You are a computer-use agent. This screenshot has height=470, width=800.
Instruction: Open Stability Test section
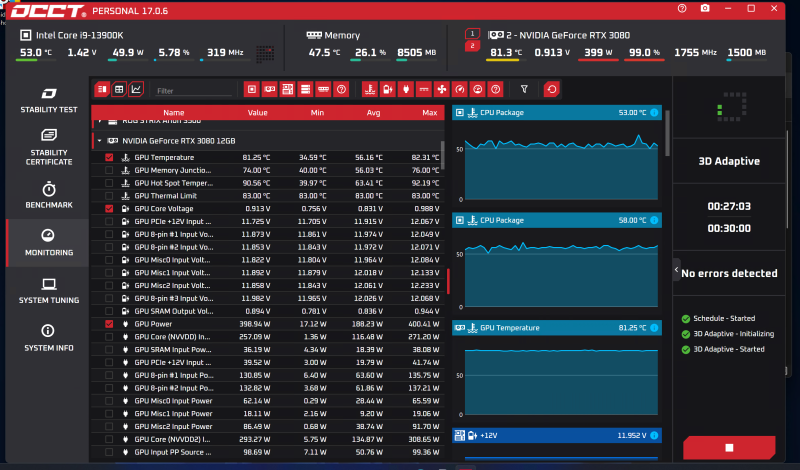pos(48,100)
